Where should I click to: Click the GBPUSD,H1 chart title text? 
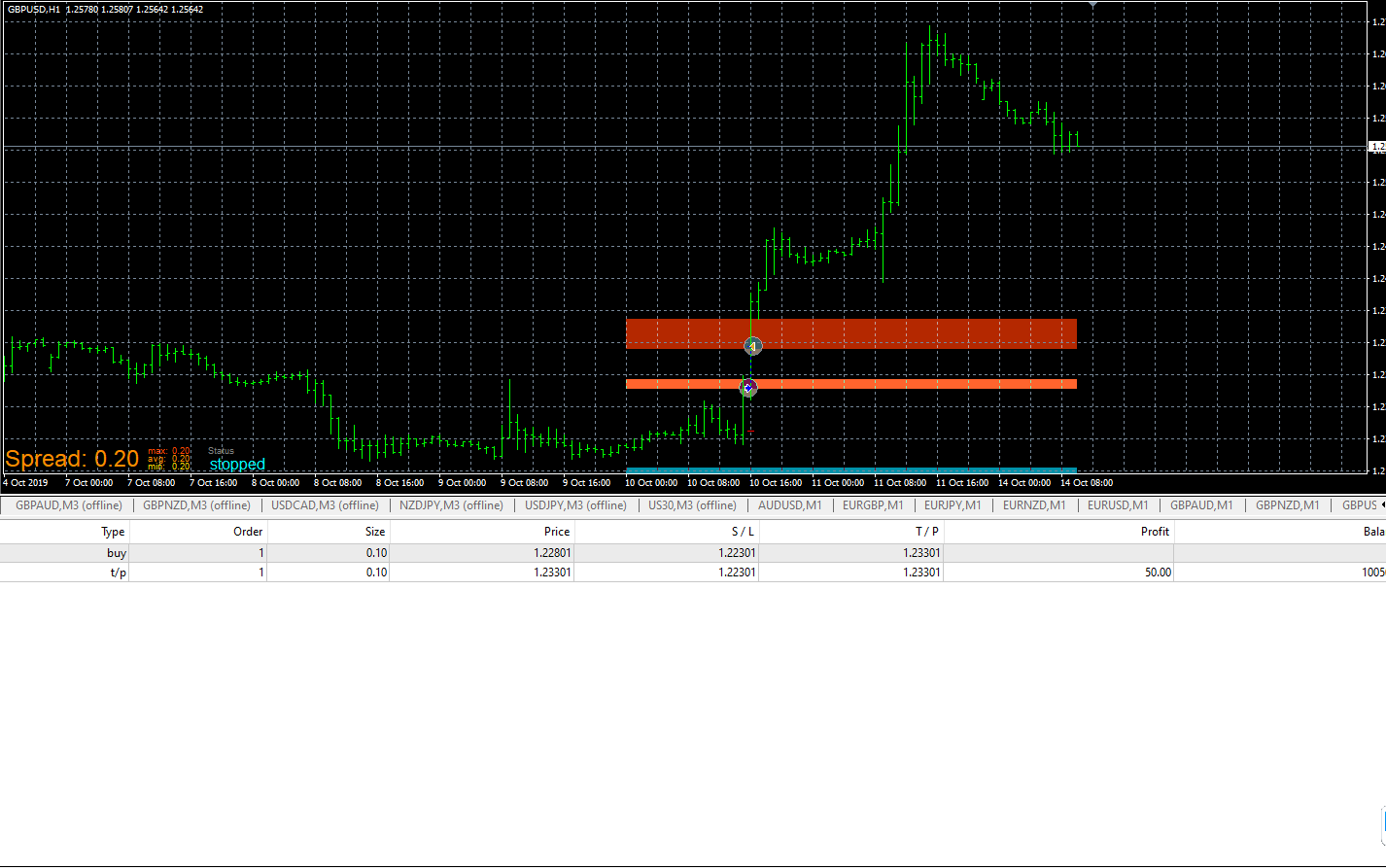[x=32, y=9]
